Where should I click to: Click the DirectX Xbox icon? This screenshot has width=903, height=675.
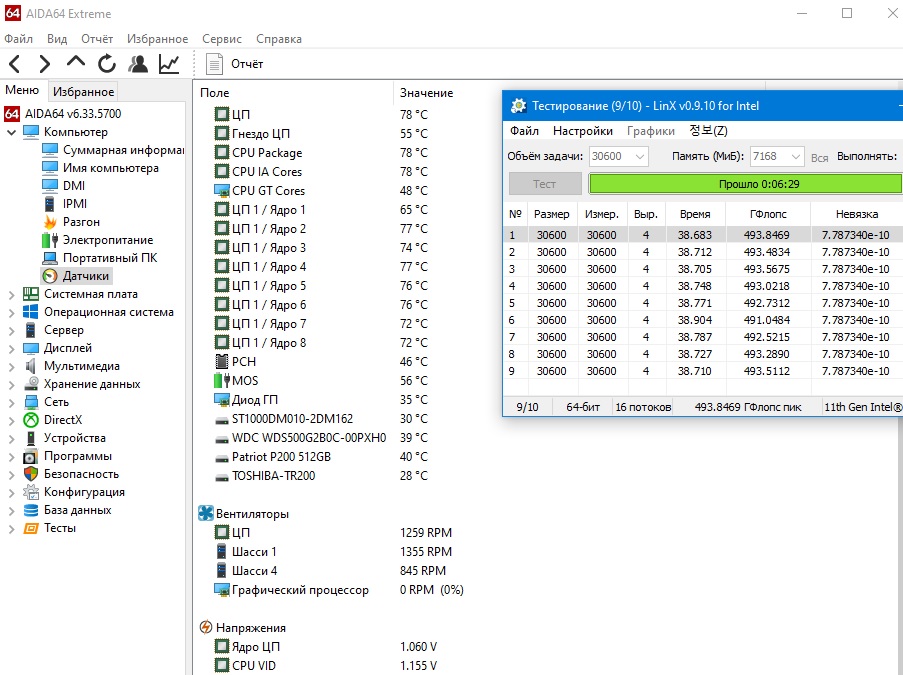(x=31, y=420)
